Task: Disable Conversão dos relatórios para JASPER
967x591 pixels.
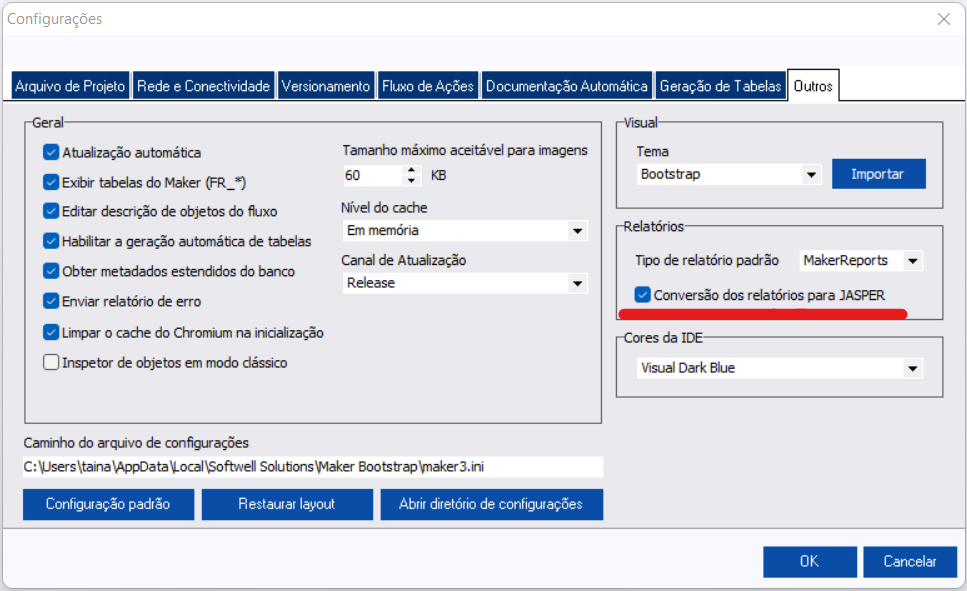Action: tap(643, 295)
